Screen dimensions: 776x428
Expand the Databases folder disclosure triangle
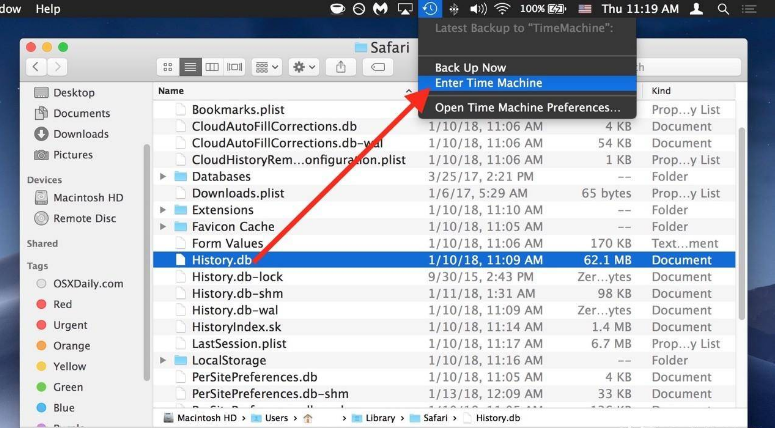point(163,177)
